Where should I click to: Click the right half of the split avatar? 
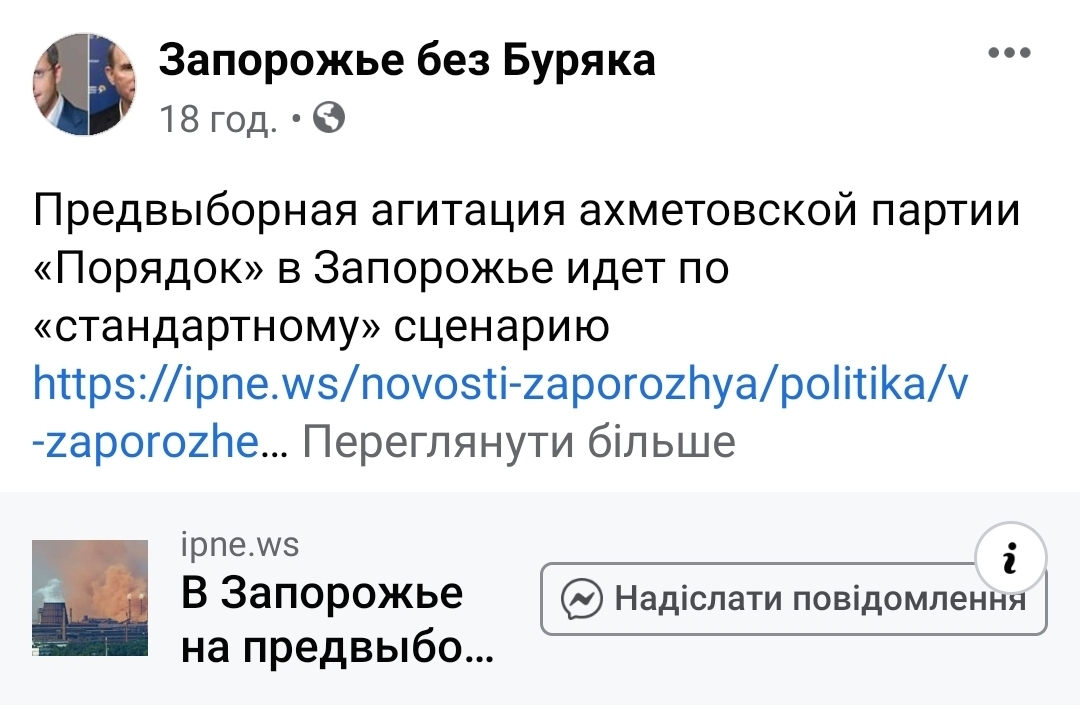[x=109, y=84]
